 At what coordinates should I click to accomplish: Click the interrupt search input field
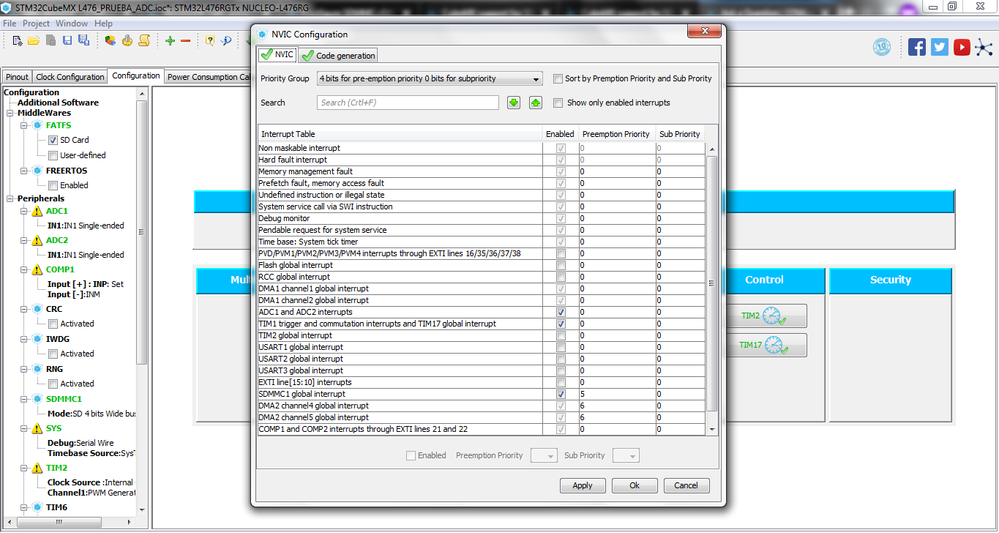[408, 103]
